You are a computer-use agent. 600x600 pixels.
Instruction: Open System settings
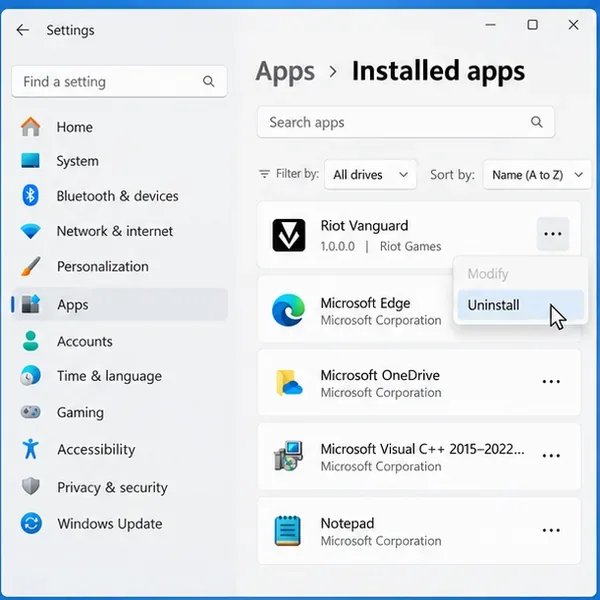click(120, 161)
